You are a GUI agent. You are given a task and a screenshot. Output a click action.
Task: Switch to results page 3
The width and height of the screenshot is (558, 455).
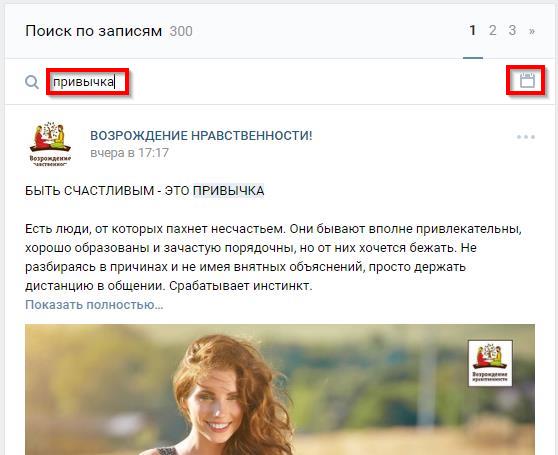(x=512, y=31)
